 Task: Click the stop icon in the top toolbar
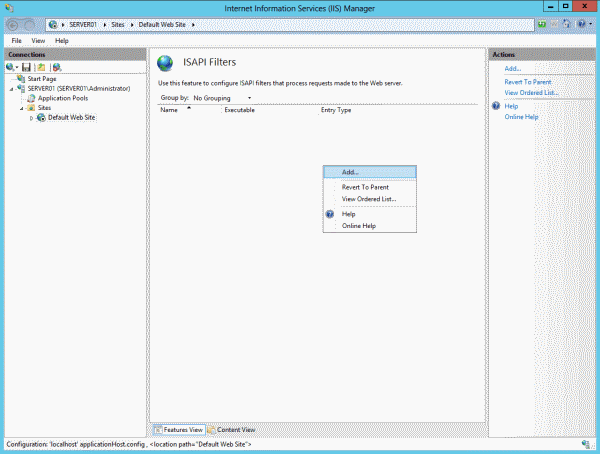(x=554, y=24)
